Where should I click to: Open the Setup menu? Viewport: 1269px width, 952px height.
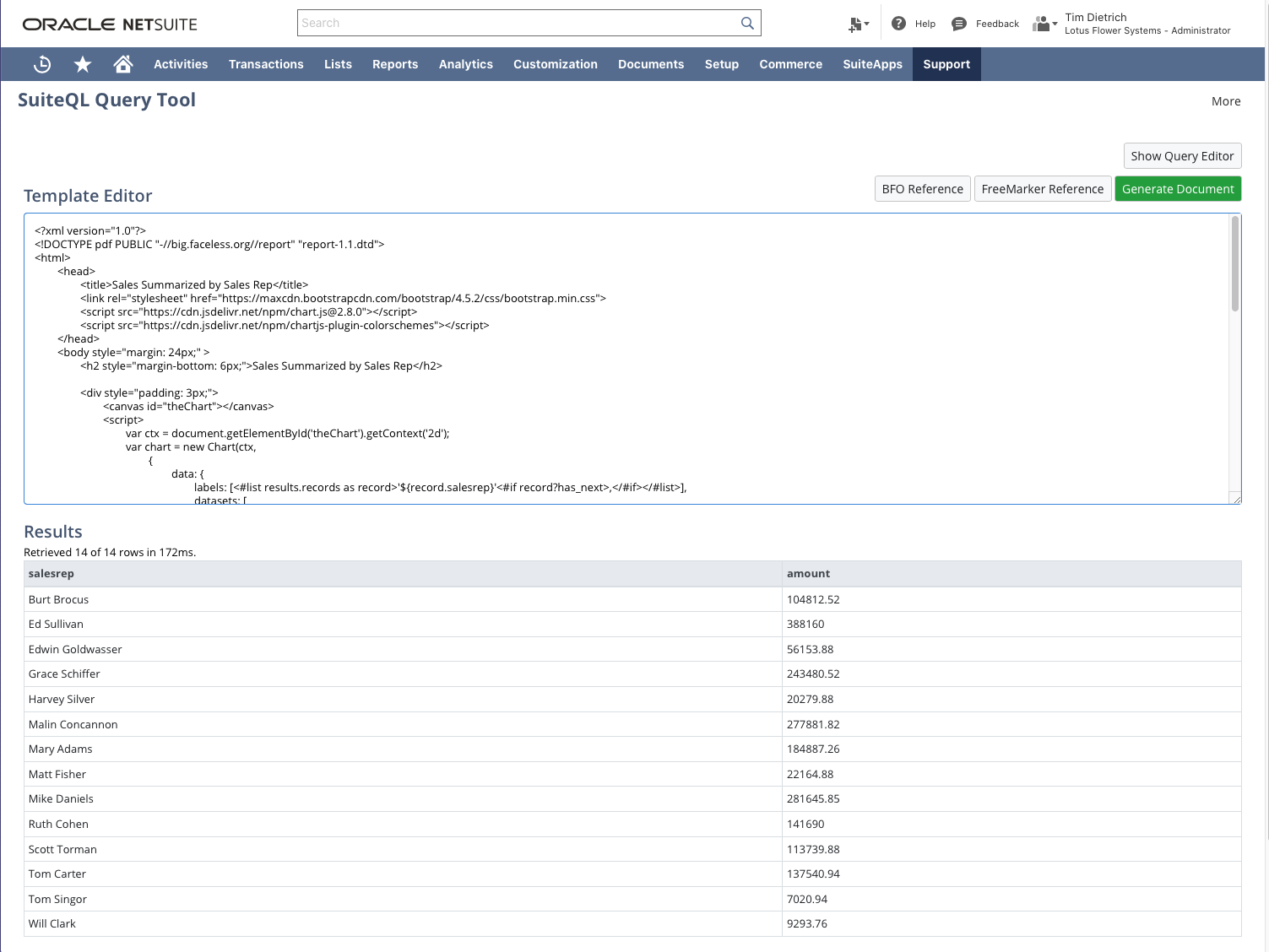(x=722, y=64)
